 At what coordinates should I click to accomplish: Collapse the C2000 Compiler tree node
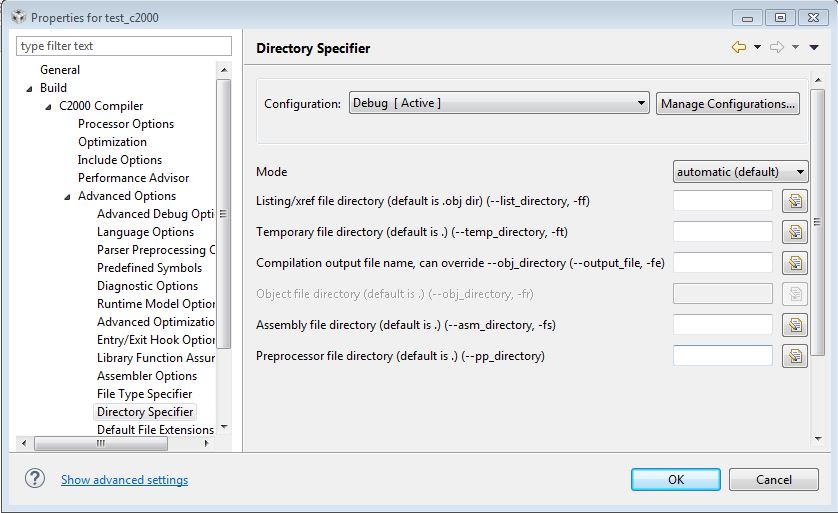49,107
